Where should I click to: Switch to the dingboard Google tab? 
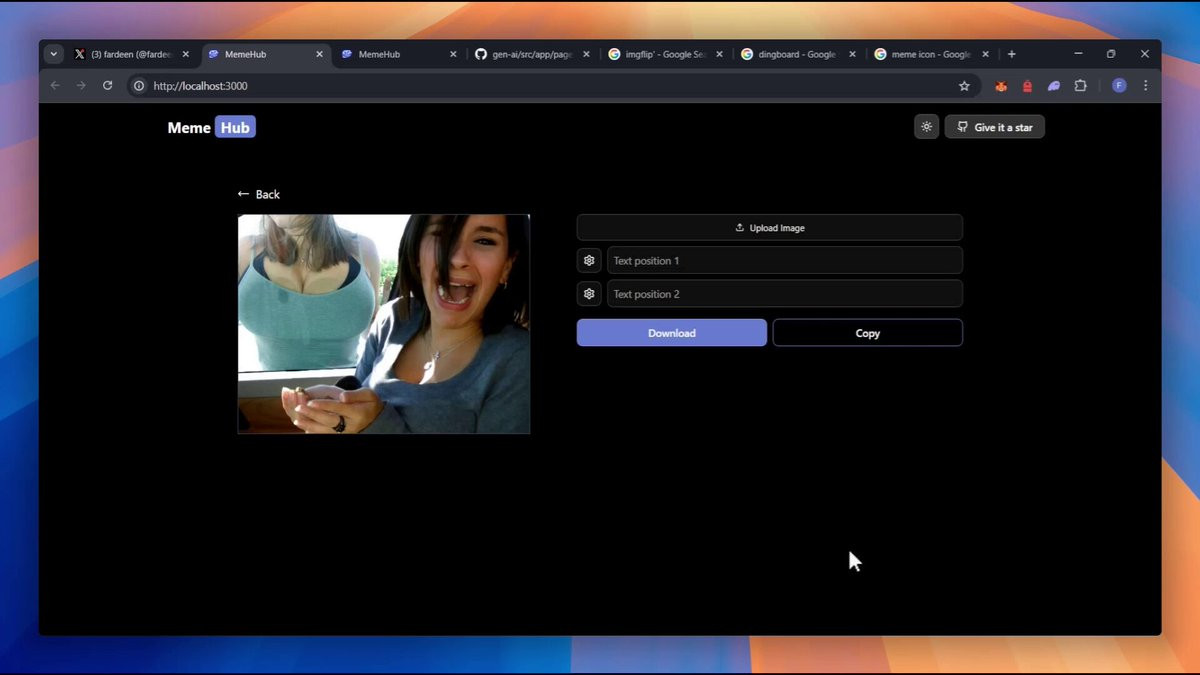click(x=798, y=54)
